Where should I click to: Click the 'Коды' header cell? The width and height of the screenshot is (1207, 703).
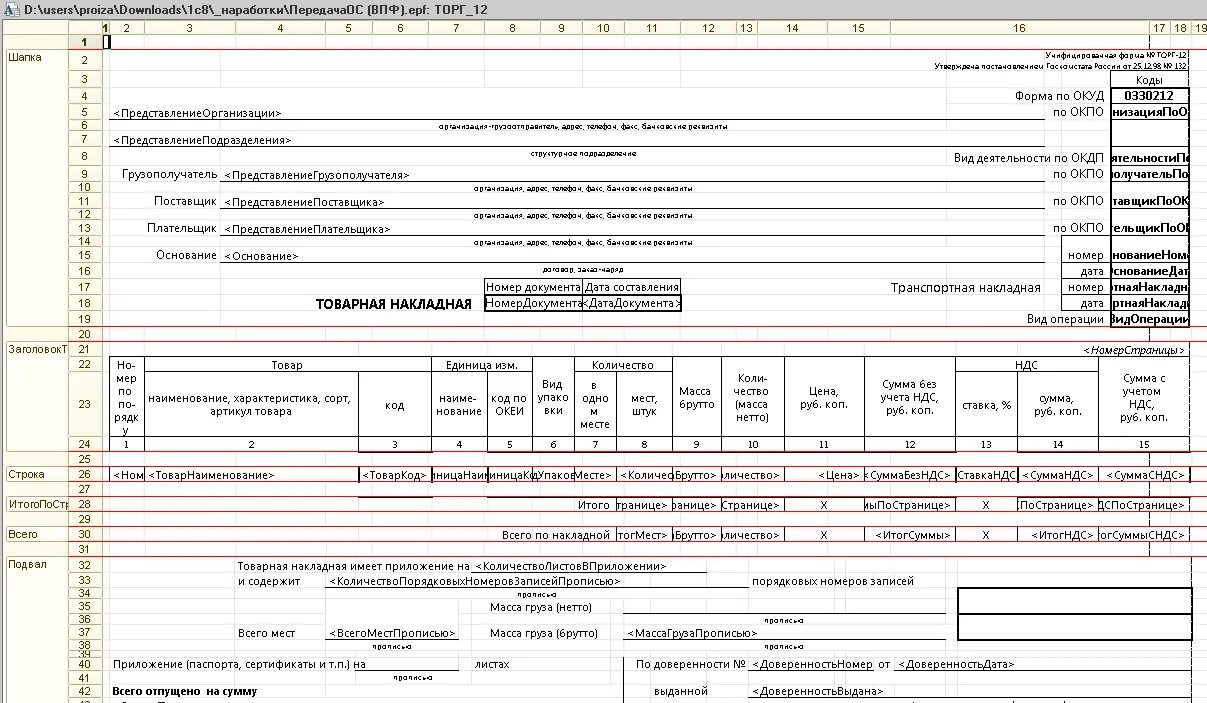pyautogui.click(x=1150, y=80)
